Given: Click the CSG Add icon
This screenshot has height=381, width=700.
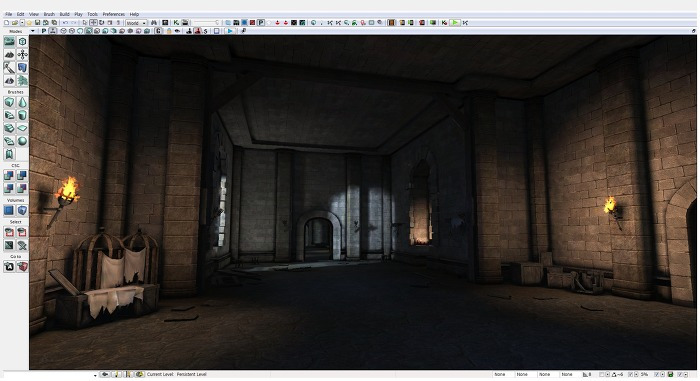Looking at the screenshot, I should pos(9,176).
